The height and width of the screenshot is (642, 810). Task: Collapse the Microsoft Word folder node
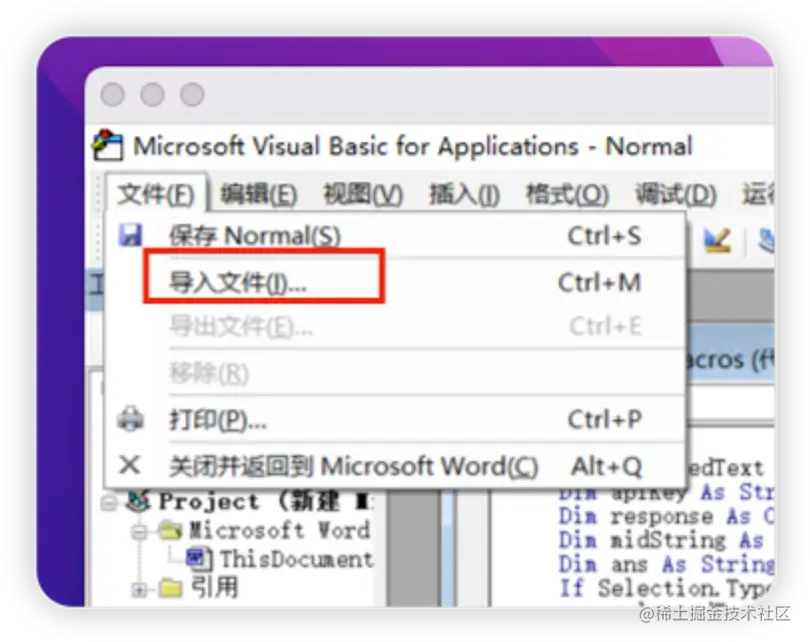(x=139, y=531)
